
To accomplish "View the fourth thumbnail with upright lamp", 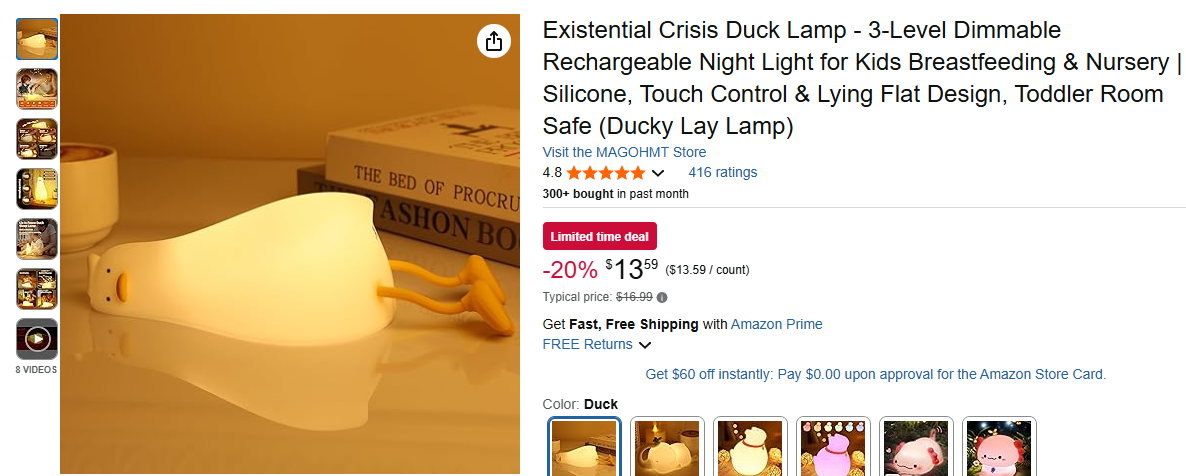I will pos(37,189).
